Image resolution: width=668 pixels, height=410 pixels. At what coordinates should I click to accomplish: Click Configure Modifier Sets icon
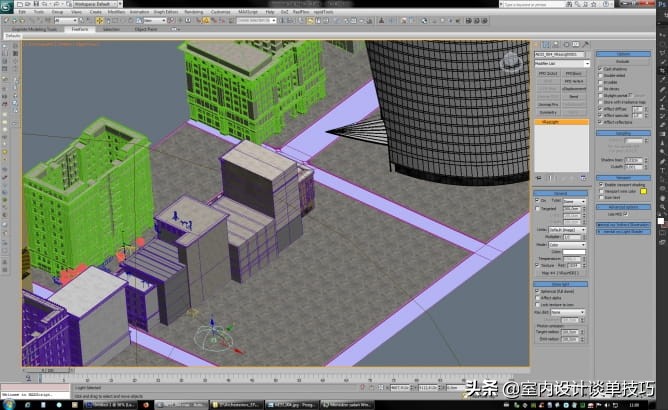click(x=583, y=180)
